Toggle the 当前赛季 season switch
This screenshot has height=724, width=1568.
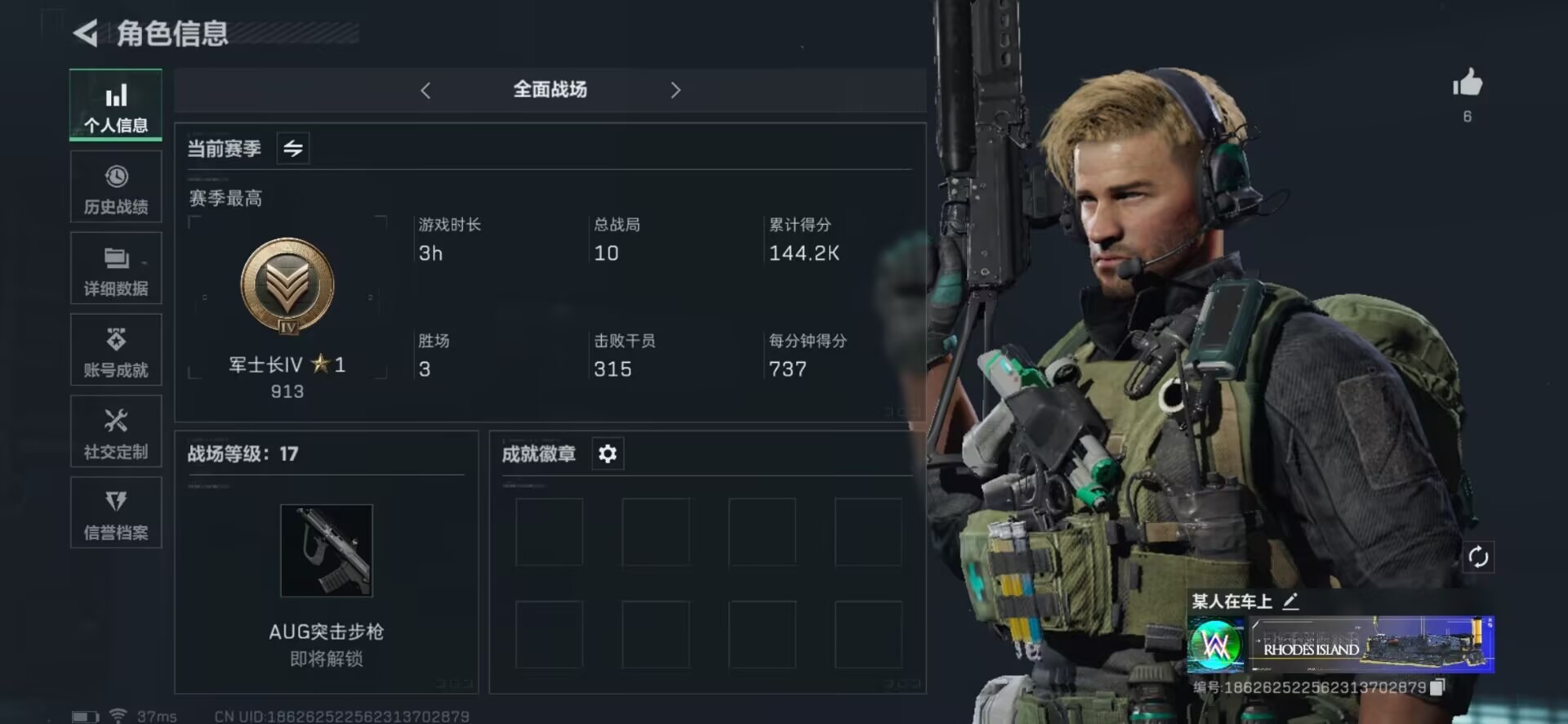click(x=293, y=148)
